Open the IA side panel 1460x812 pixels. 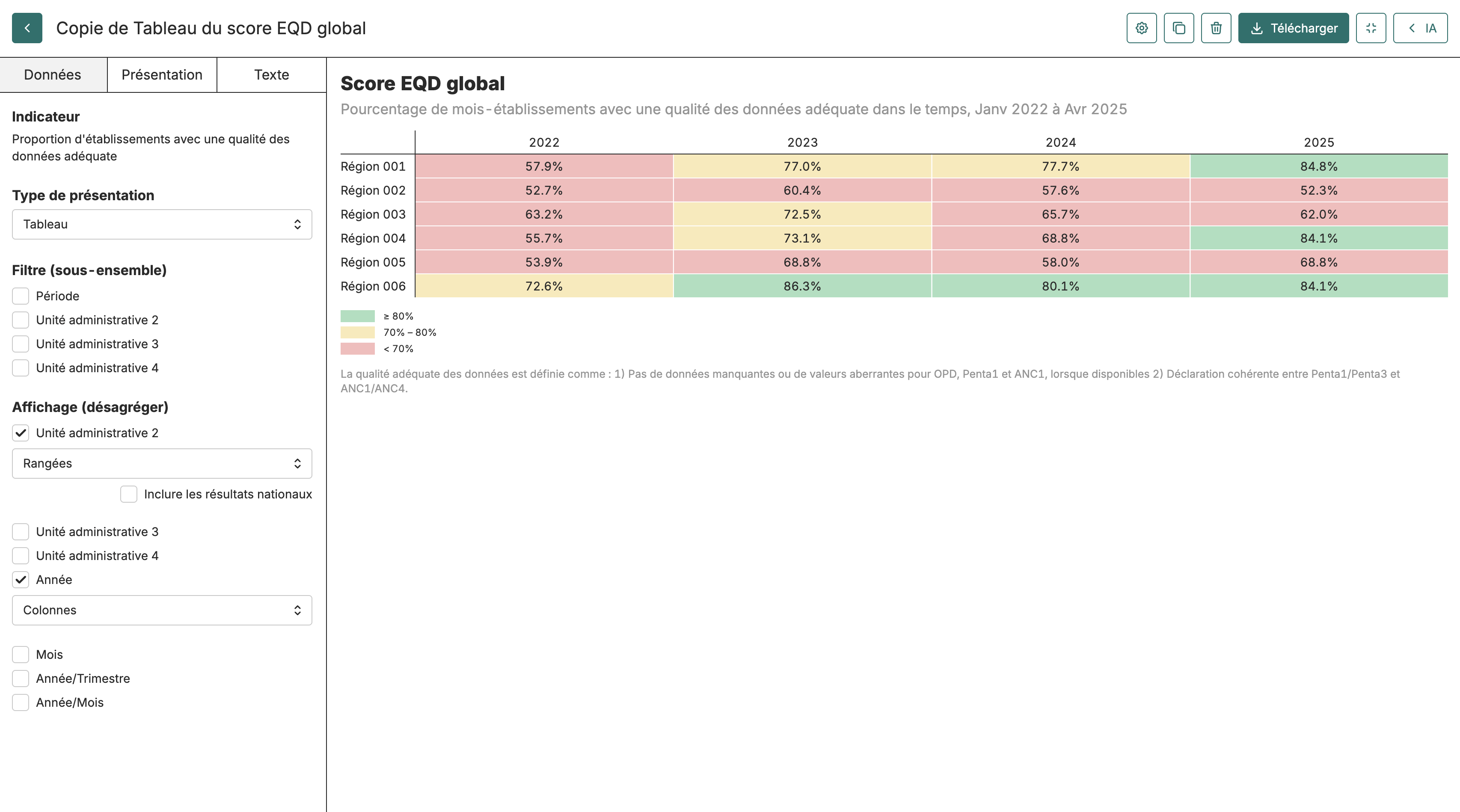1420,28
